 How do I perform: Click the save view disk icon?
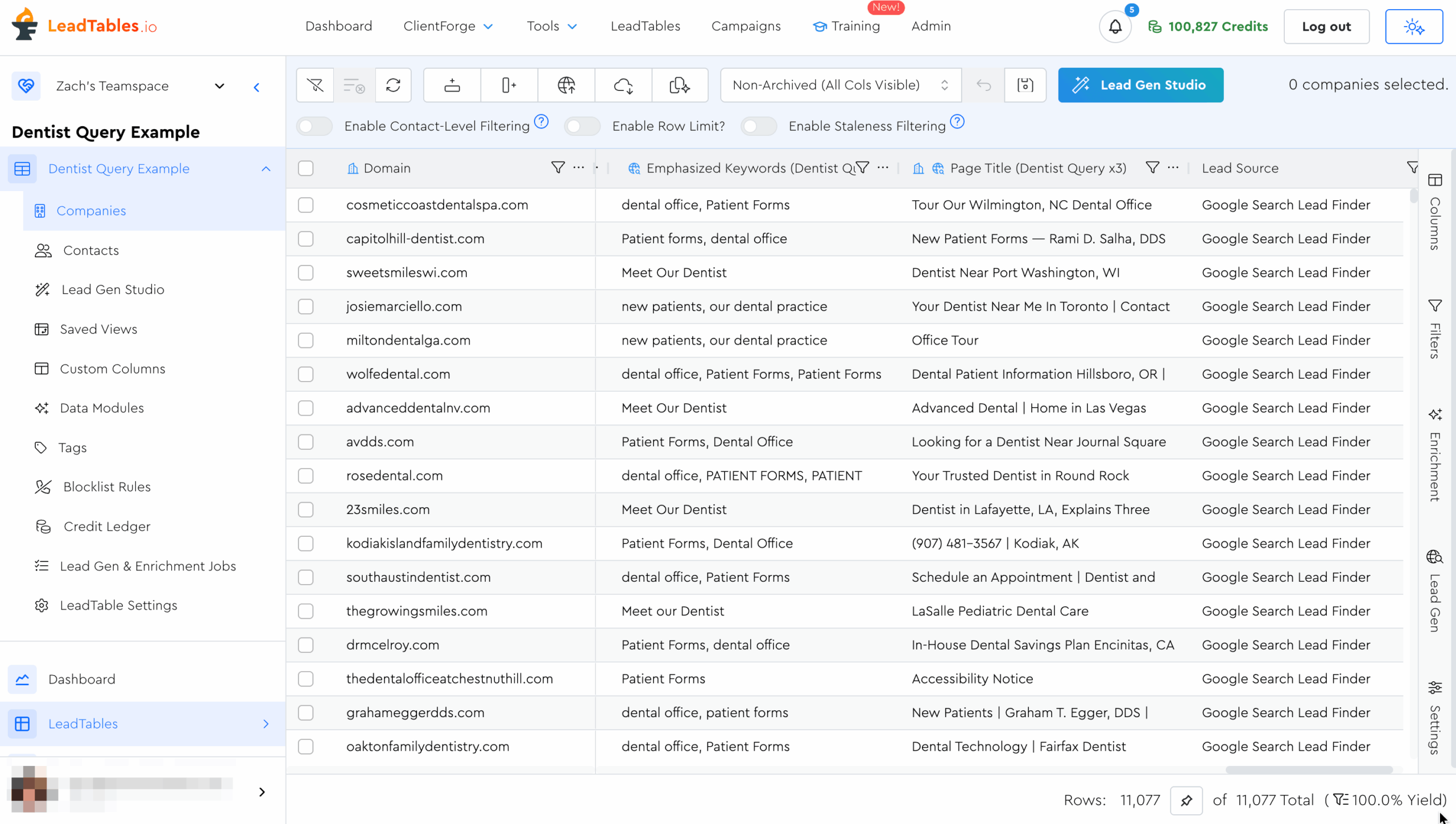click(x=1025, y=85)
